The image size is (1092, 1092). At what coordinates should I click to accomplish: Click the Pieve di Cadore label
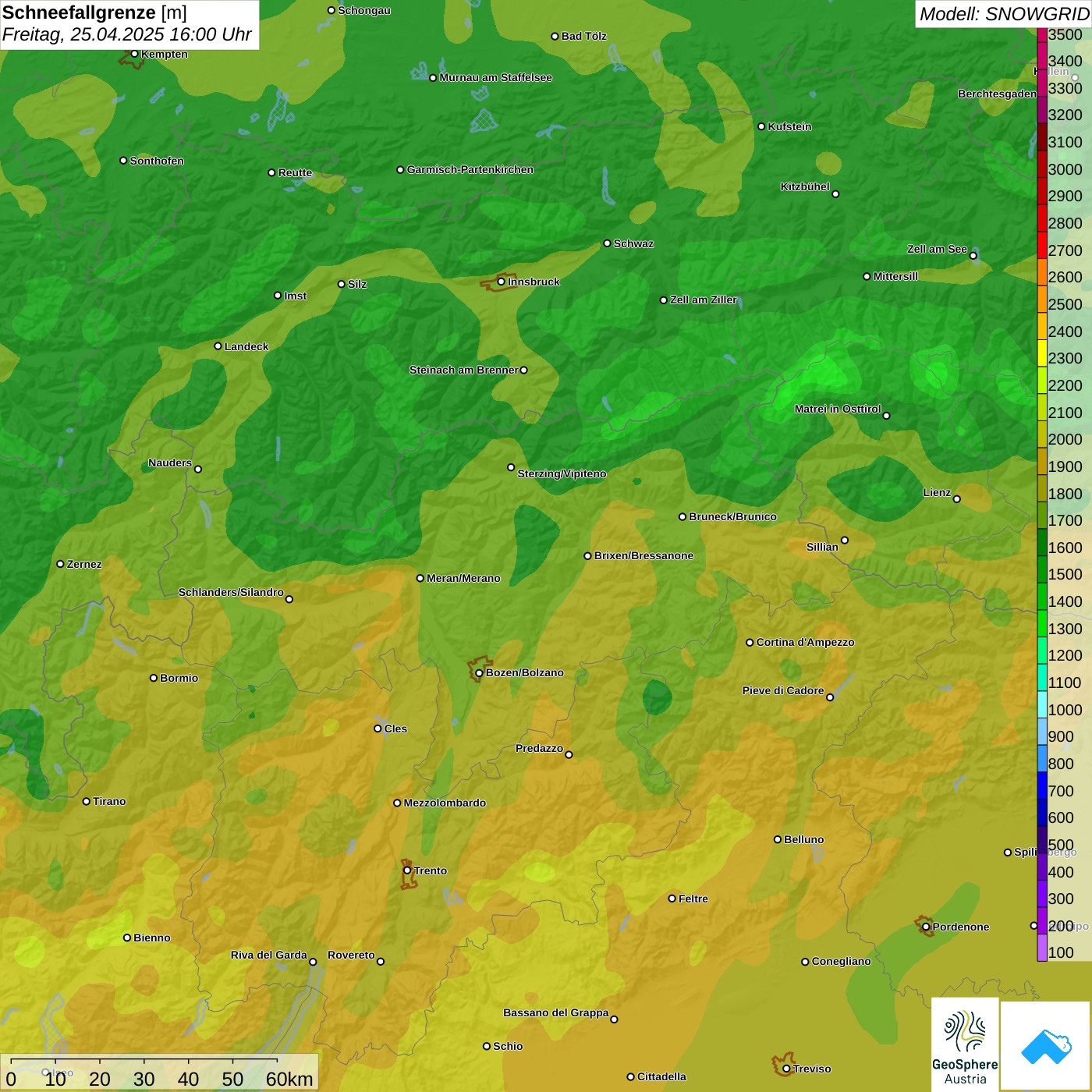coord(783,690)
